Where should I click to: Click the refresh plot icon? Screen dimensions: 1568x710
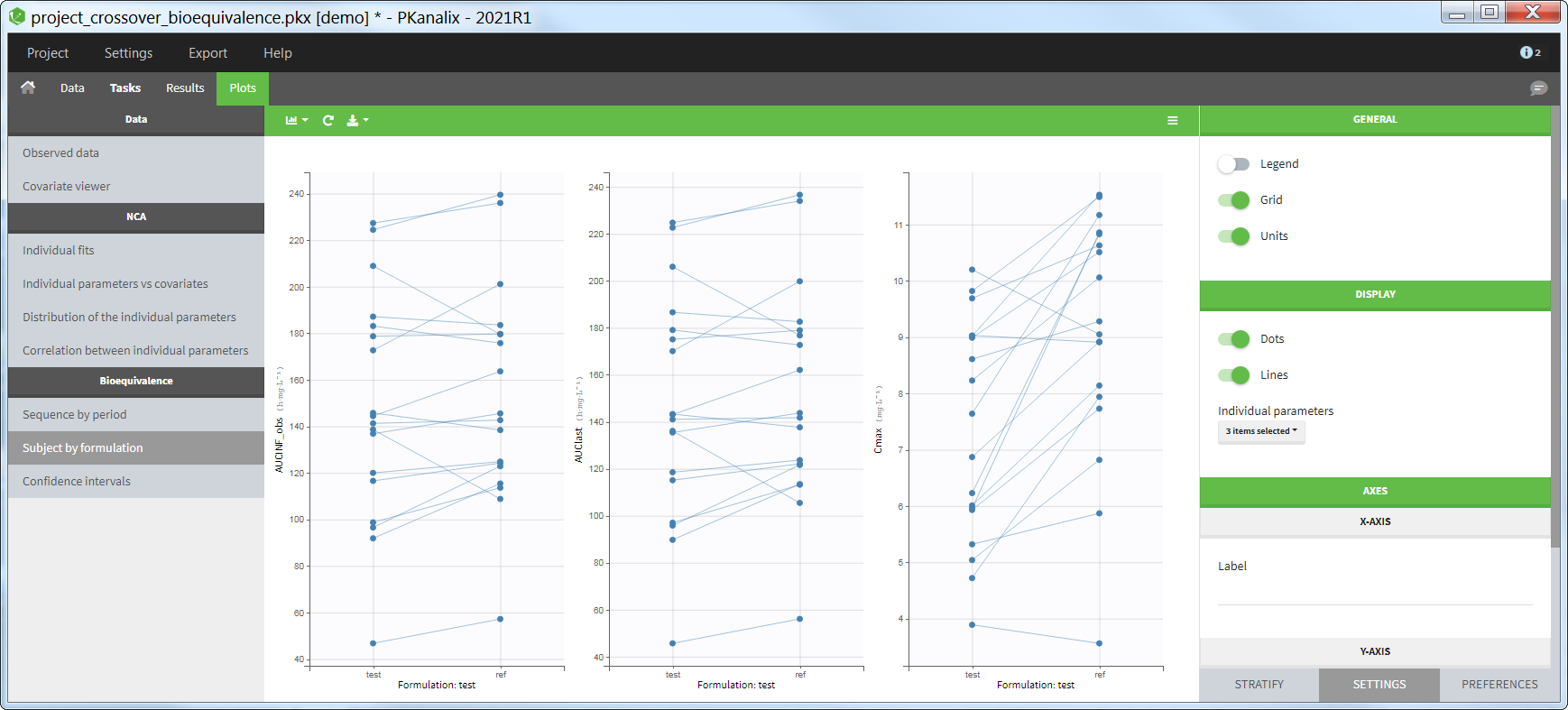tap(328, 120)
